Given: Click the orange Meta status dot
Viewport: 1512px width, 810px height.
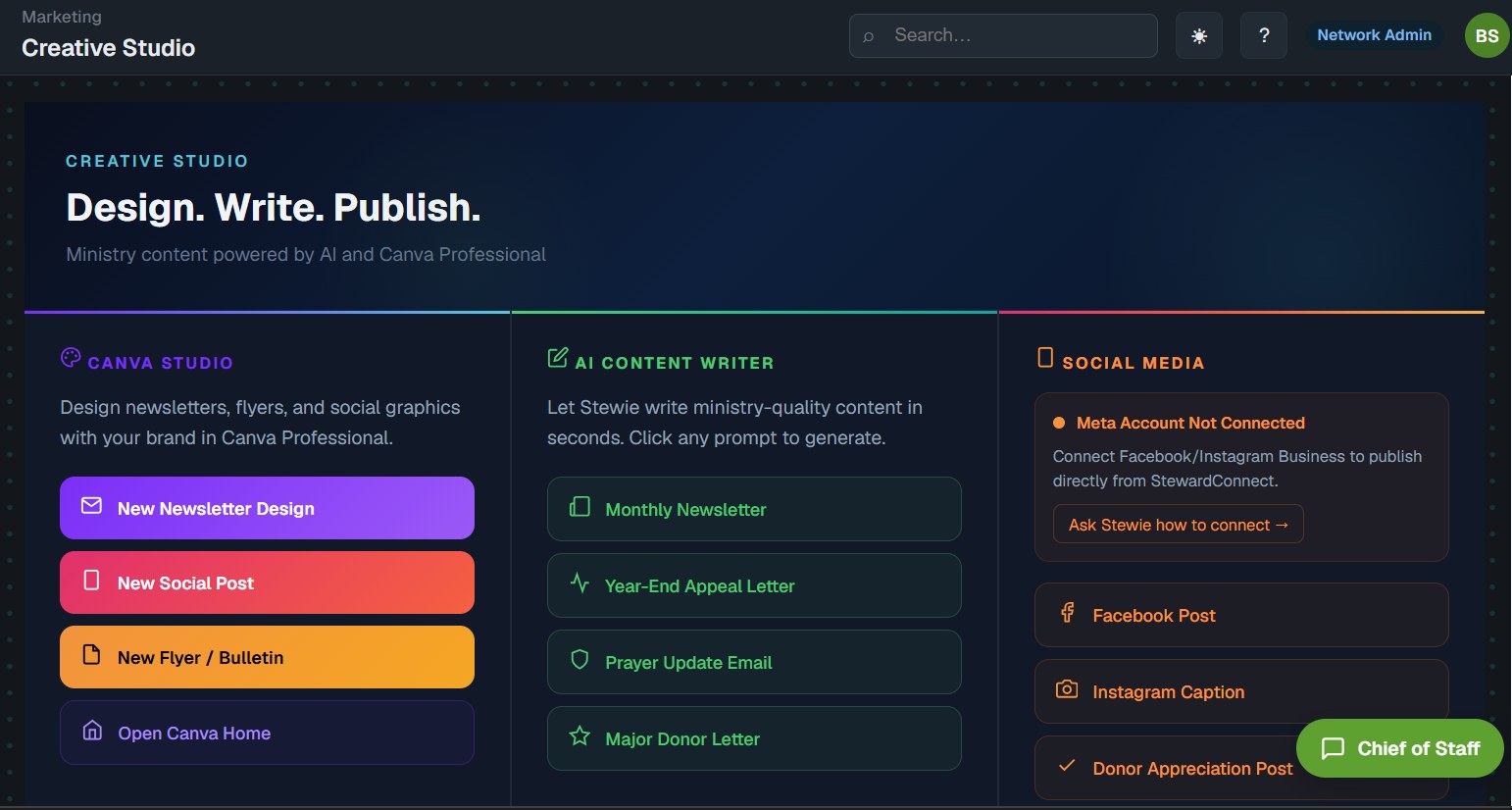Looking at the screenshot, I should tap(1059, 424).
